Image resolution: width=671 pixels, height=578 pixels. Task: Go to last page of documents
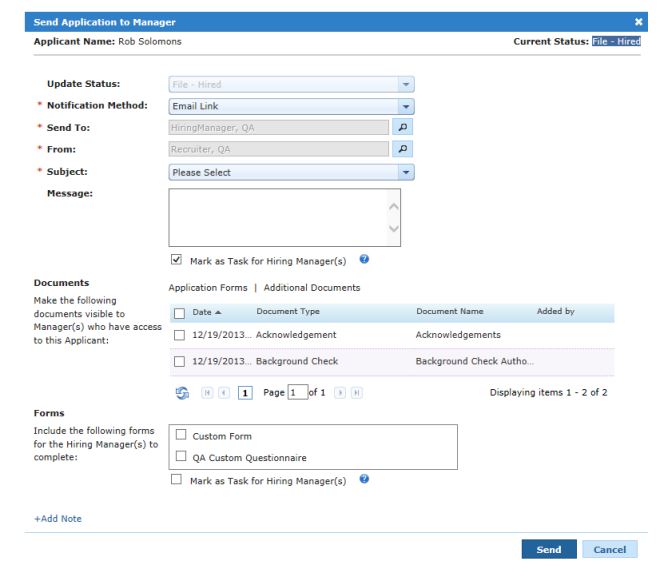point(356,392)
